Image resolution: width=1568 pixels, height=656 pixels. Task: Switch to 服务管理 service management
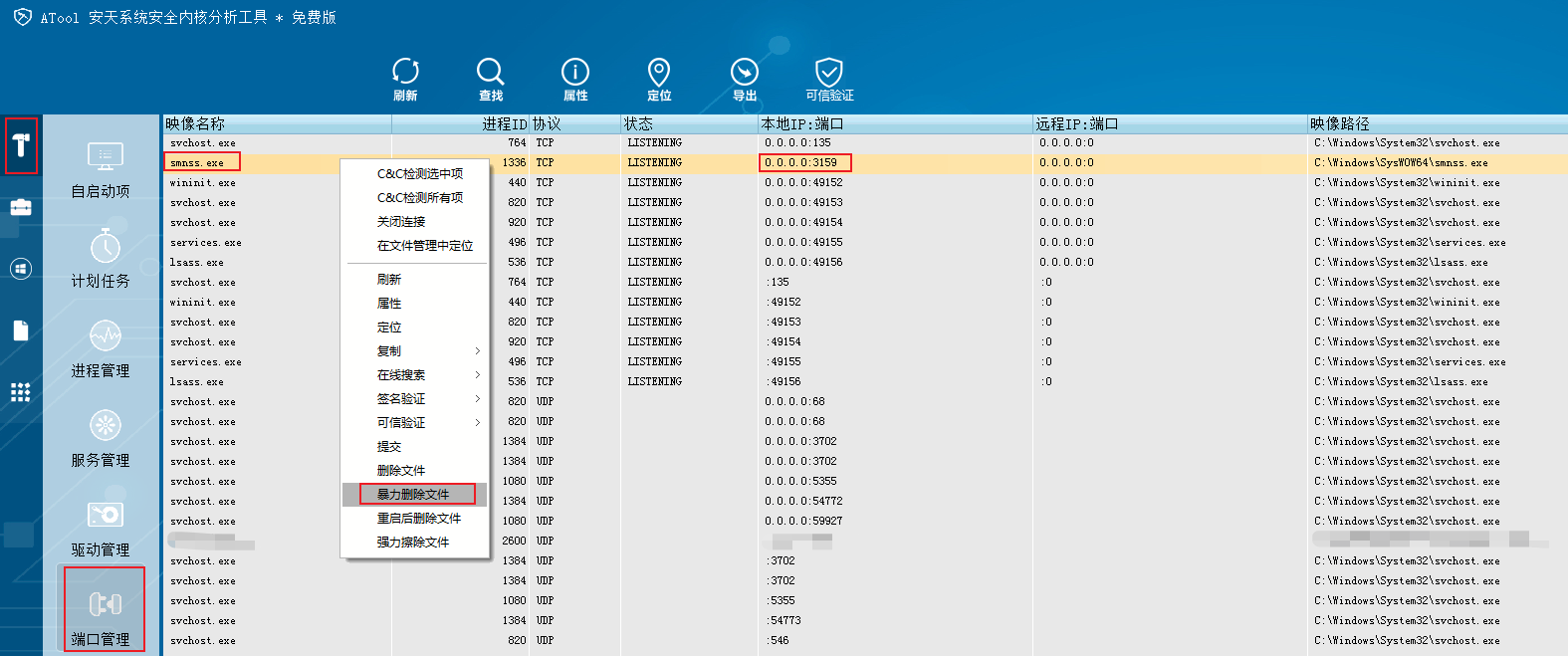click(x=101, y=438)
